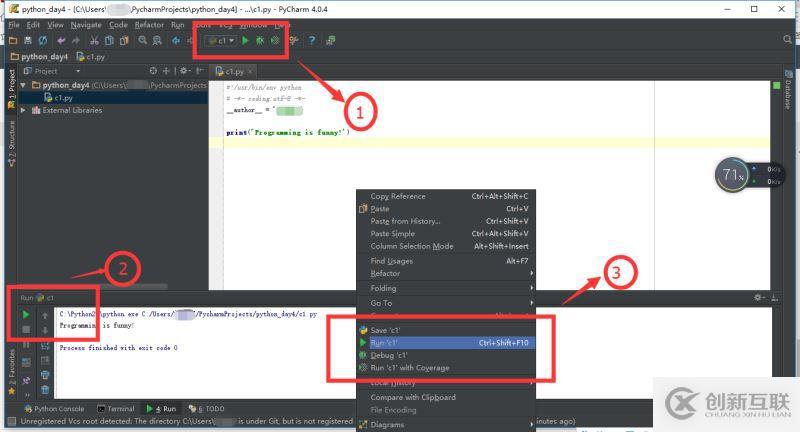Toggle the Database side tab
Image resolution: width=800 pixels, height=432 pixels.
point(788,90)
